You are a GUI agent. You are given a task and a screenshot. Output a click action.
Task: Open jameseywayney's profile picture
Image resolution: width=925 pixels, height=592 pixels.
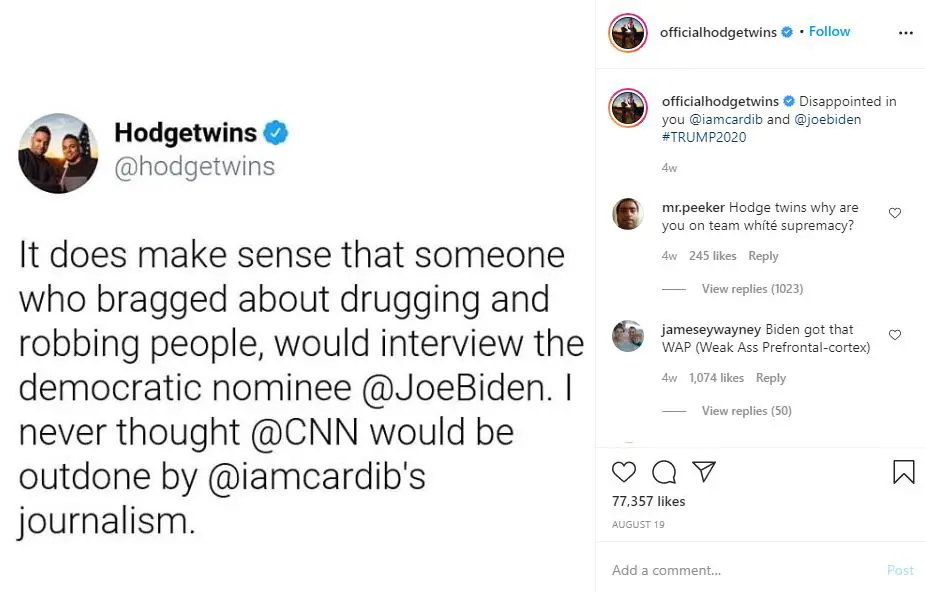click(628, 336)
